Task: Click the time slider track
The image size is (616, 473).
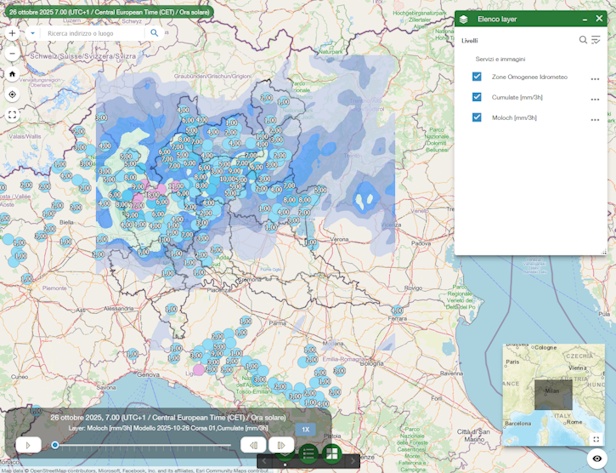Action: coord(140,445)
